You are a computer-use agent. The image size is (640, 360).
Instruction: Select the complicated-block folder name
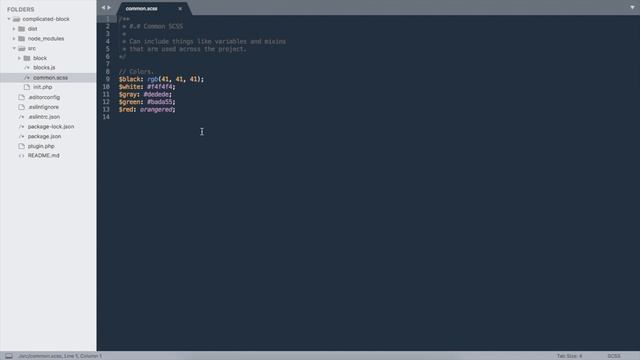[46, 19]
